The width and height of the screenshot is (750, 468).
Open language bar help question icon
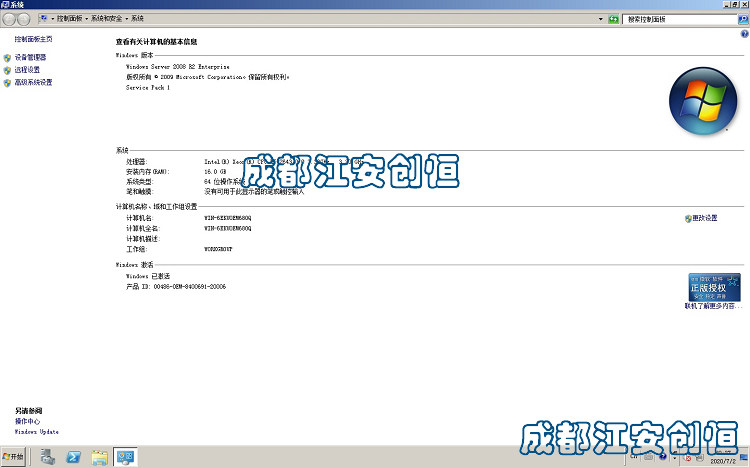(663, 457)
